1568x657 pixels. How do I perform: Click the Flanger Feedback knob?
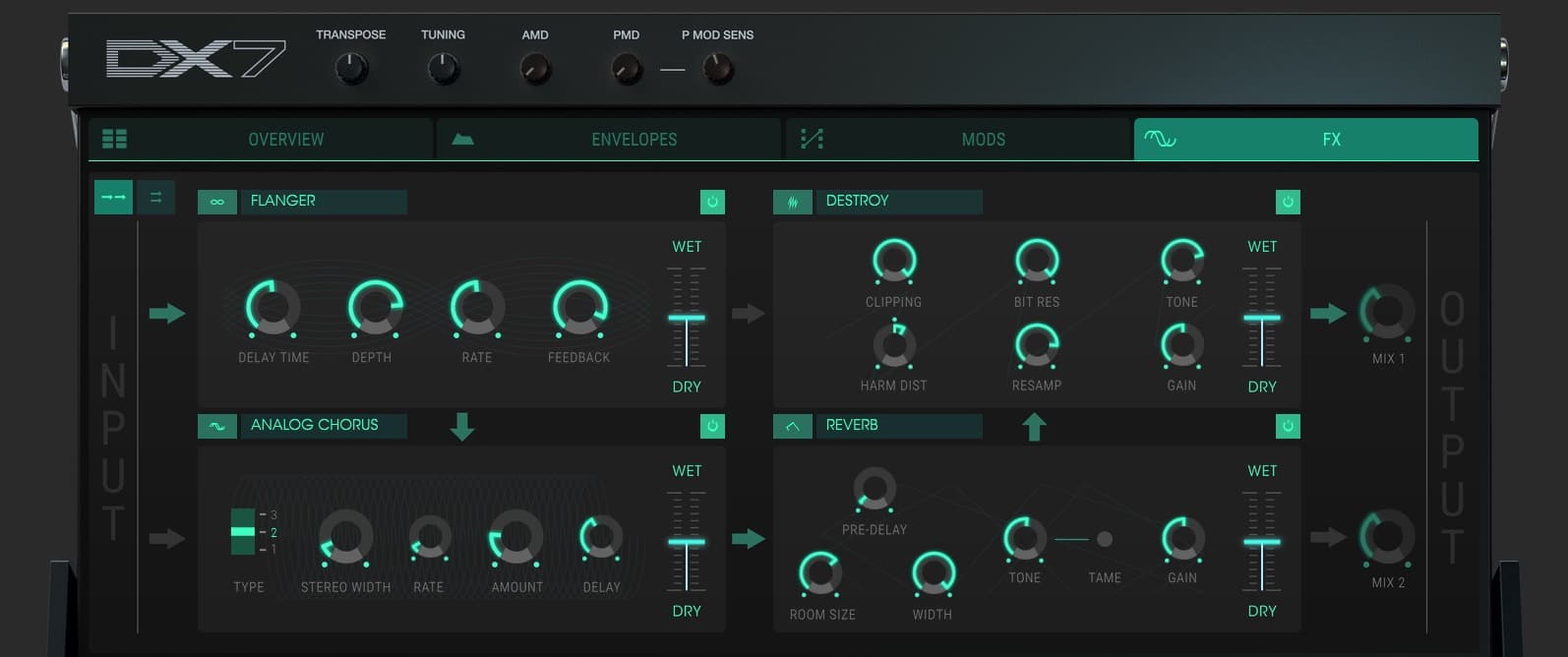coord(579,308)
